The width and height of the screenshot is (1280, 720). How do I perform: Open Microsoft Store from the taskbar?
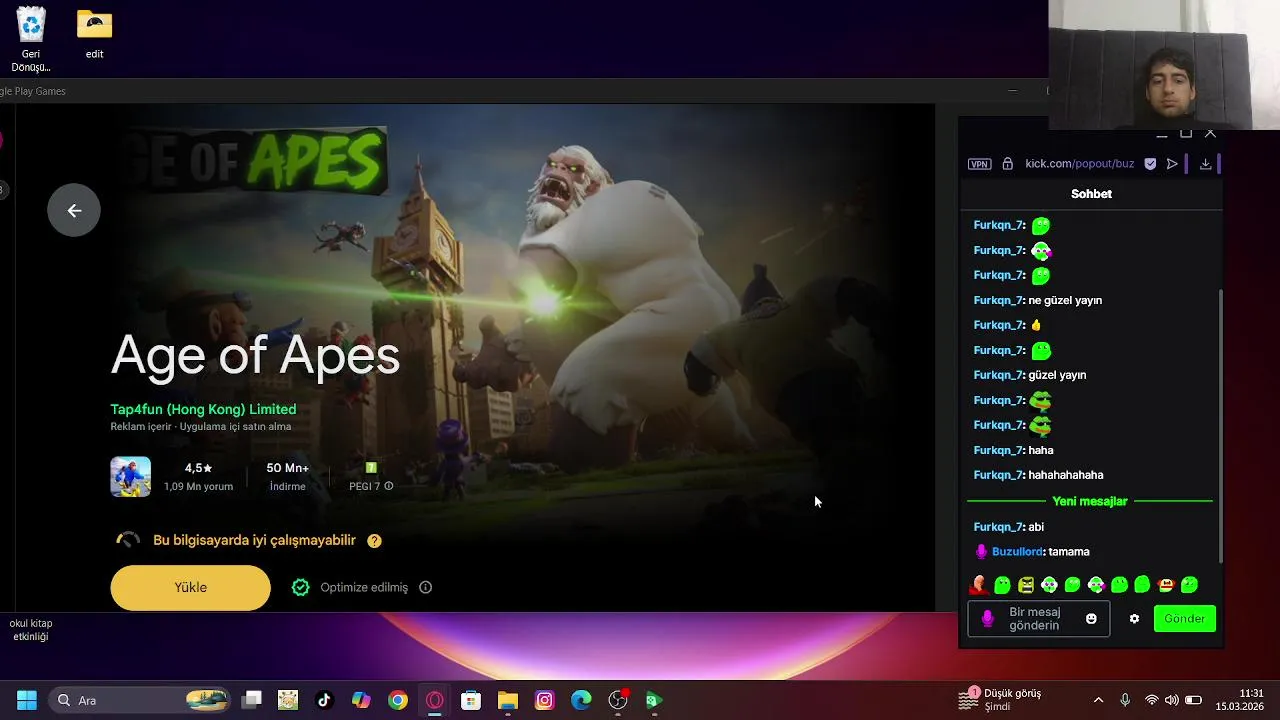(471, 700)
